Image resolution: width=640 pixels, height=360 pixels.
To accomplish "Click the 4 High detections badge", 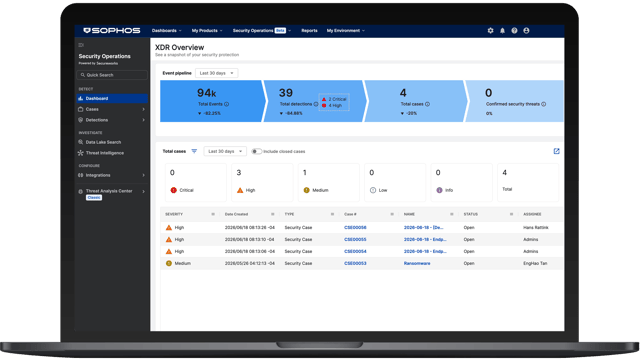I will (332, 106).
